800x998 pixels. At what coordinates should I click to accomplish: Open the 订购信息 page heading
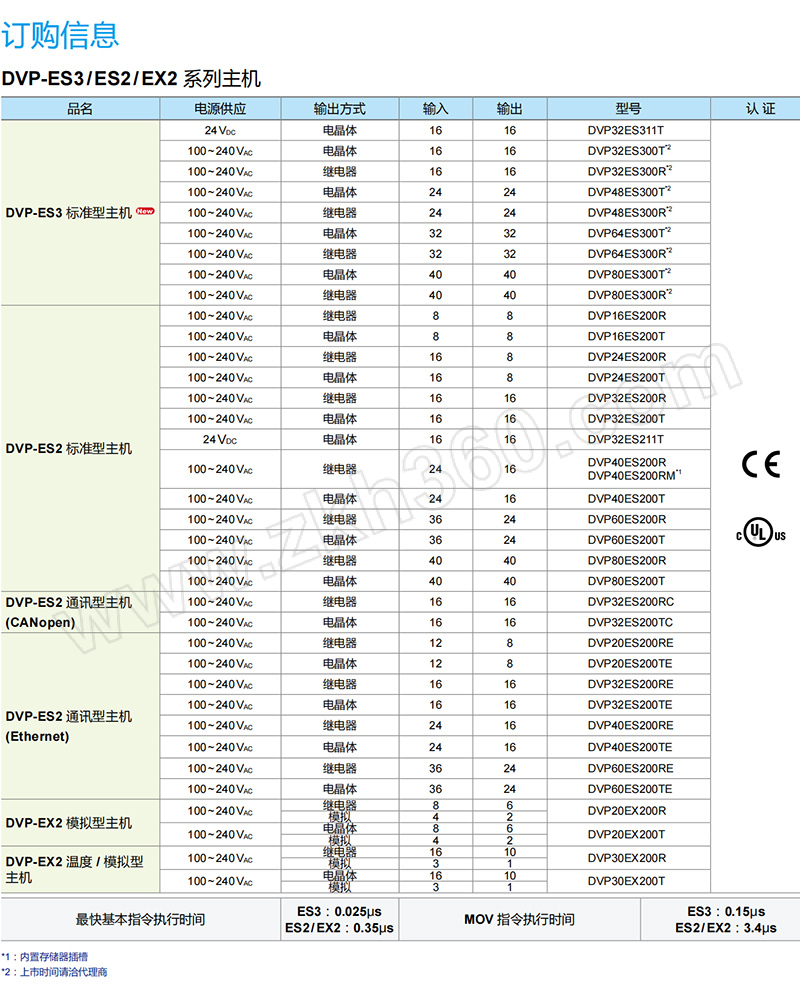[x=61, y=35]
